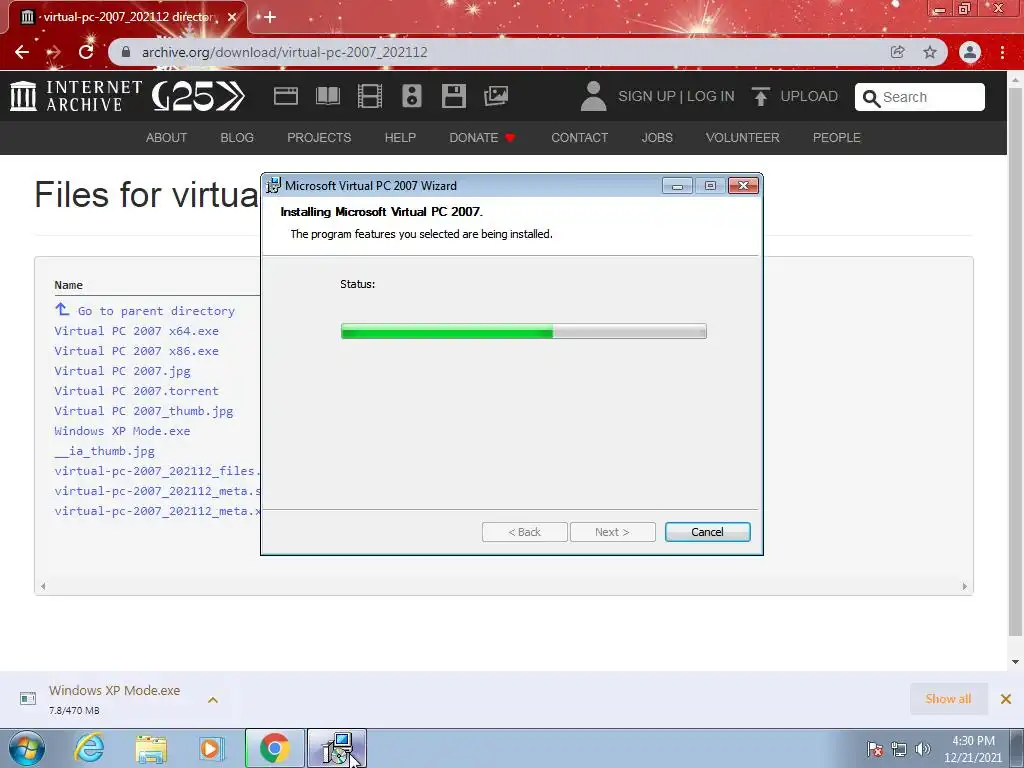Open the Texts book icon
Image resolution: width=1024 pixels, height=768 pixels.
pos(328,96)
